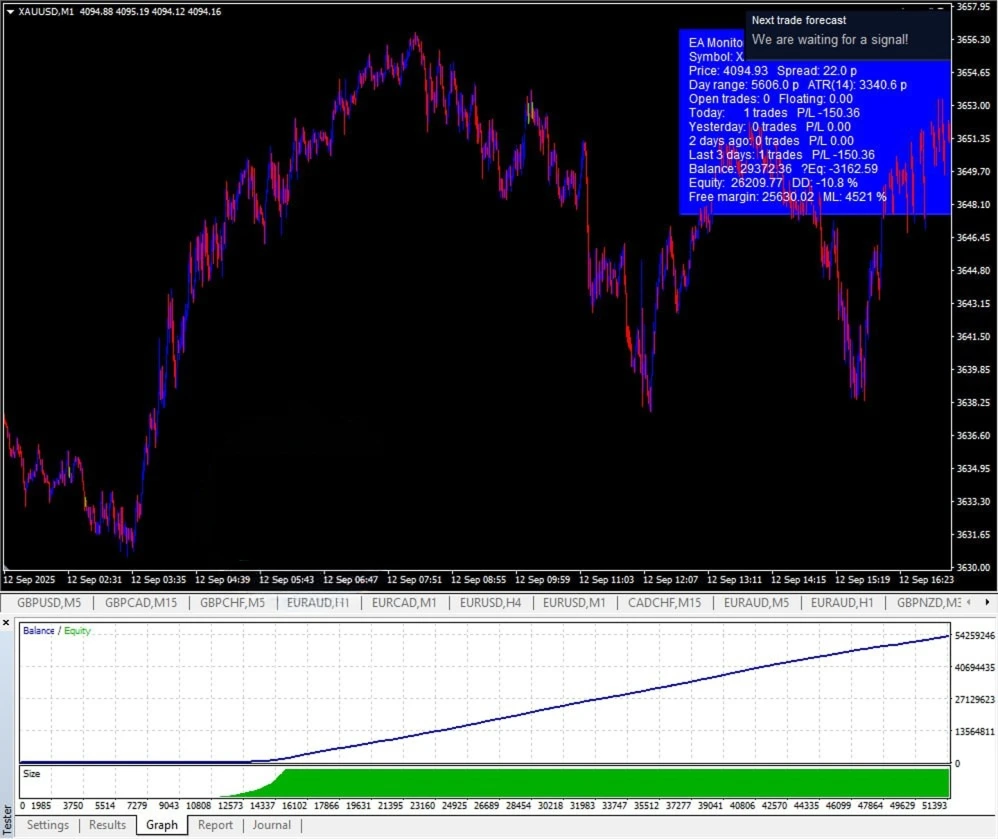Switch to the Results tab
This screenshot has height=839, width=998.
(x=107, y=825)
